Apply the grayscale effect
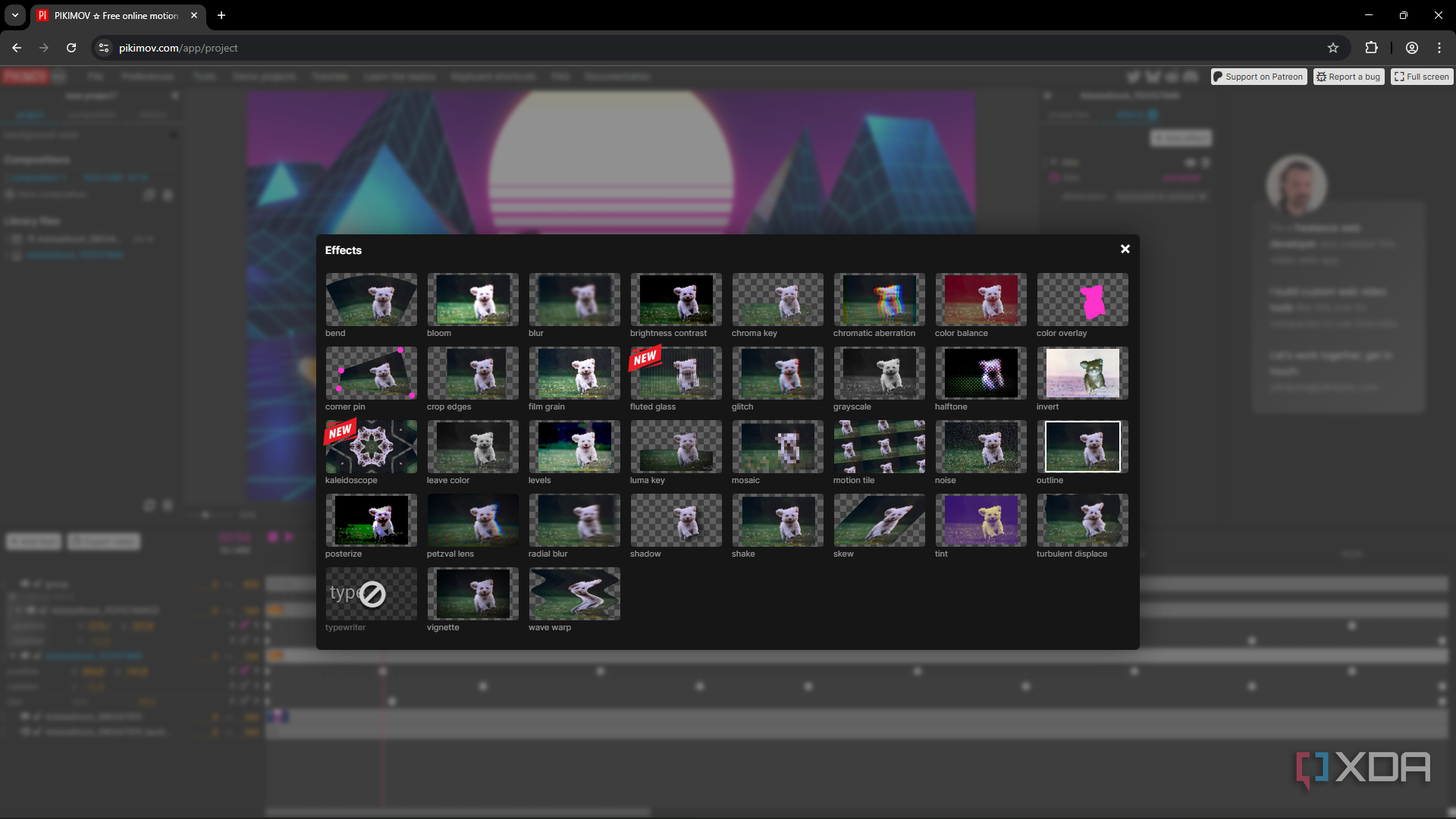1456x819 pixels. 879,373
